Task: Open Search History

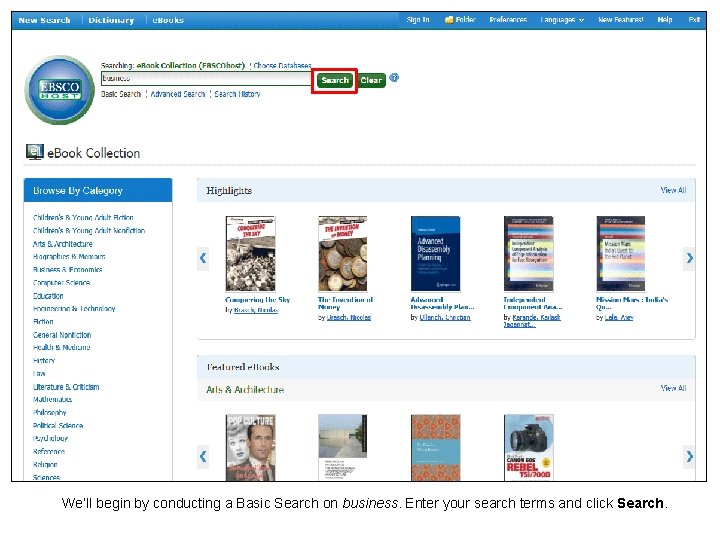Action: click(x=237, y=94)
